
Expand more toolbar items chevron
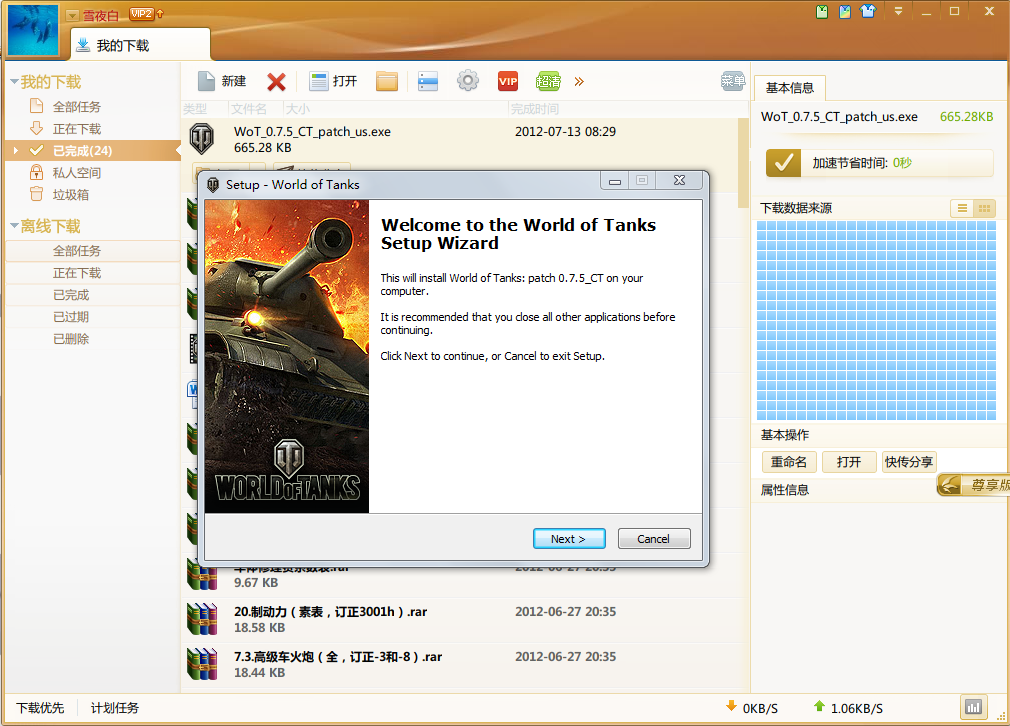coord(579,81)
